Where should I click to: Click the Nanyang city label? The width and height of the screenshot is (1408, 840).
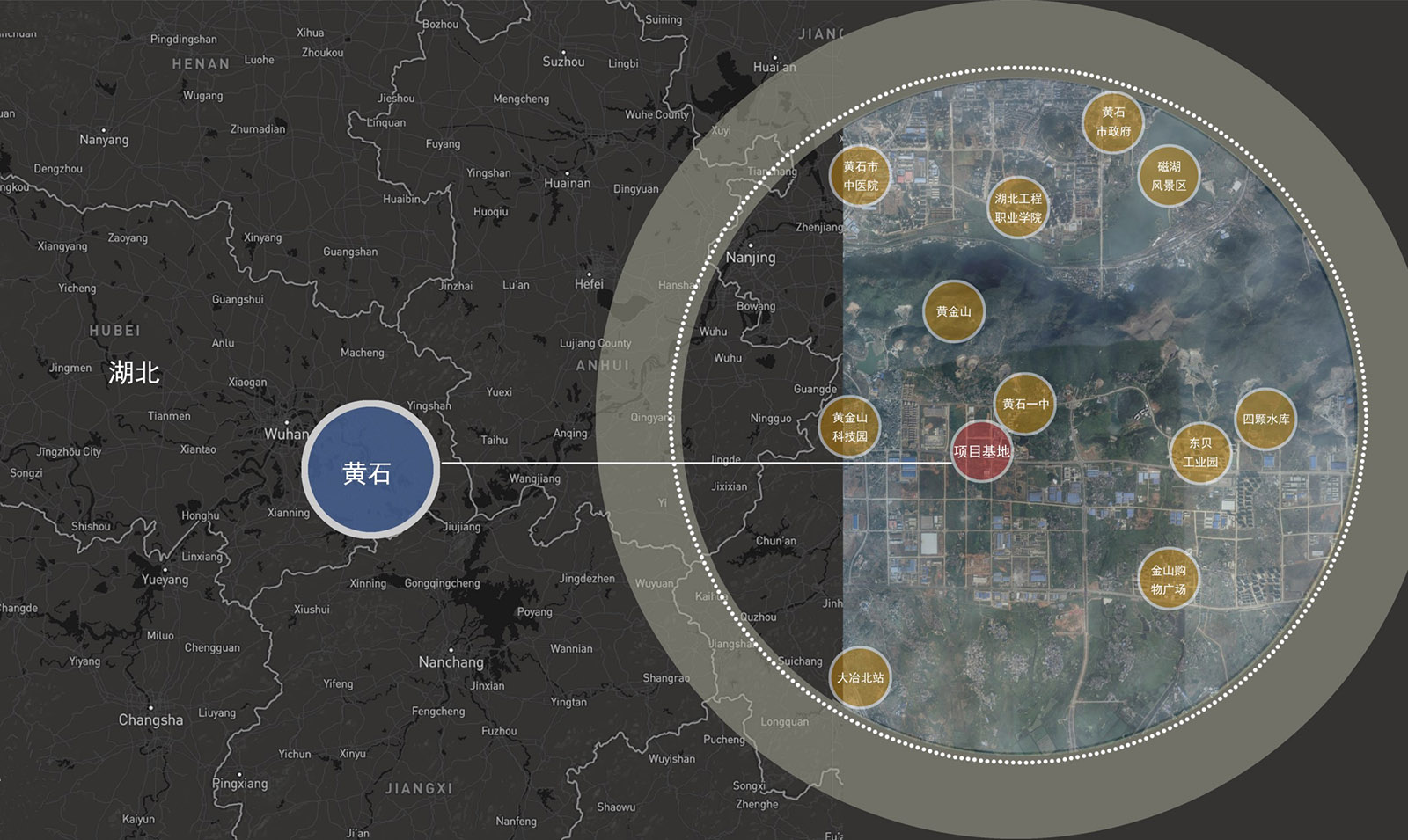(x=104, y=139)
